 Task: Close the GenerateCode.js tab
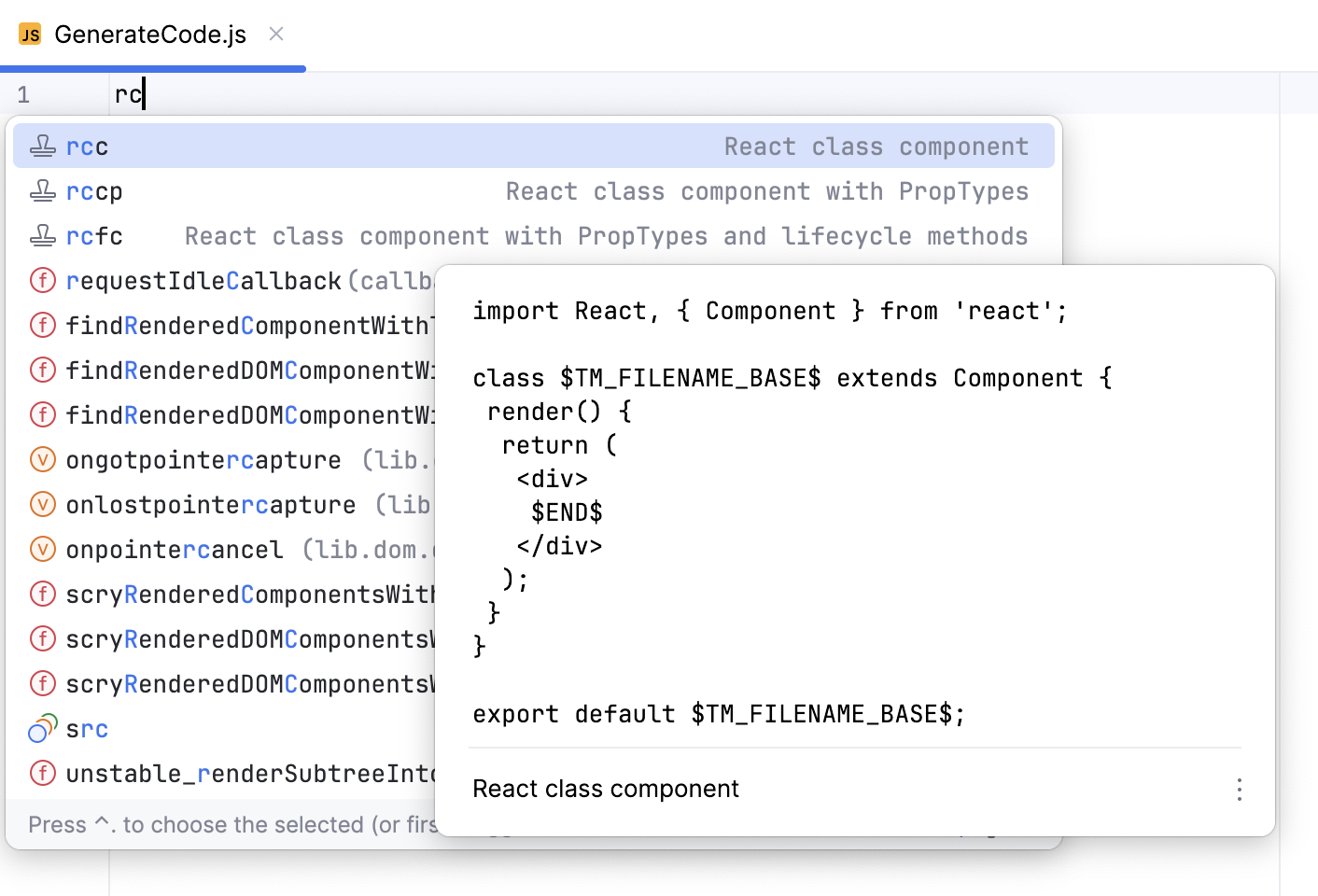point(275,34)
